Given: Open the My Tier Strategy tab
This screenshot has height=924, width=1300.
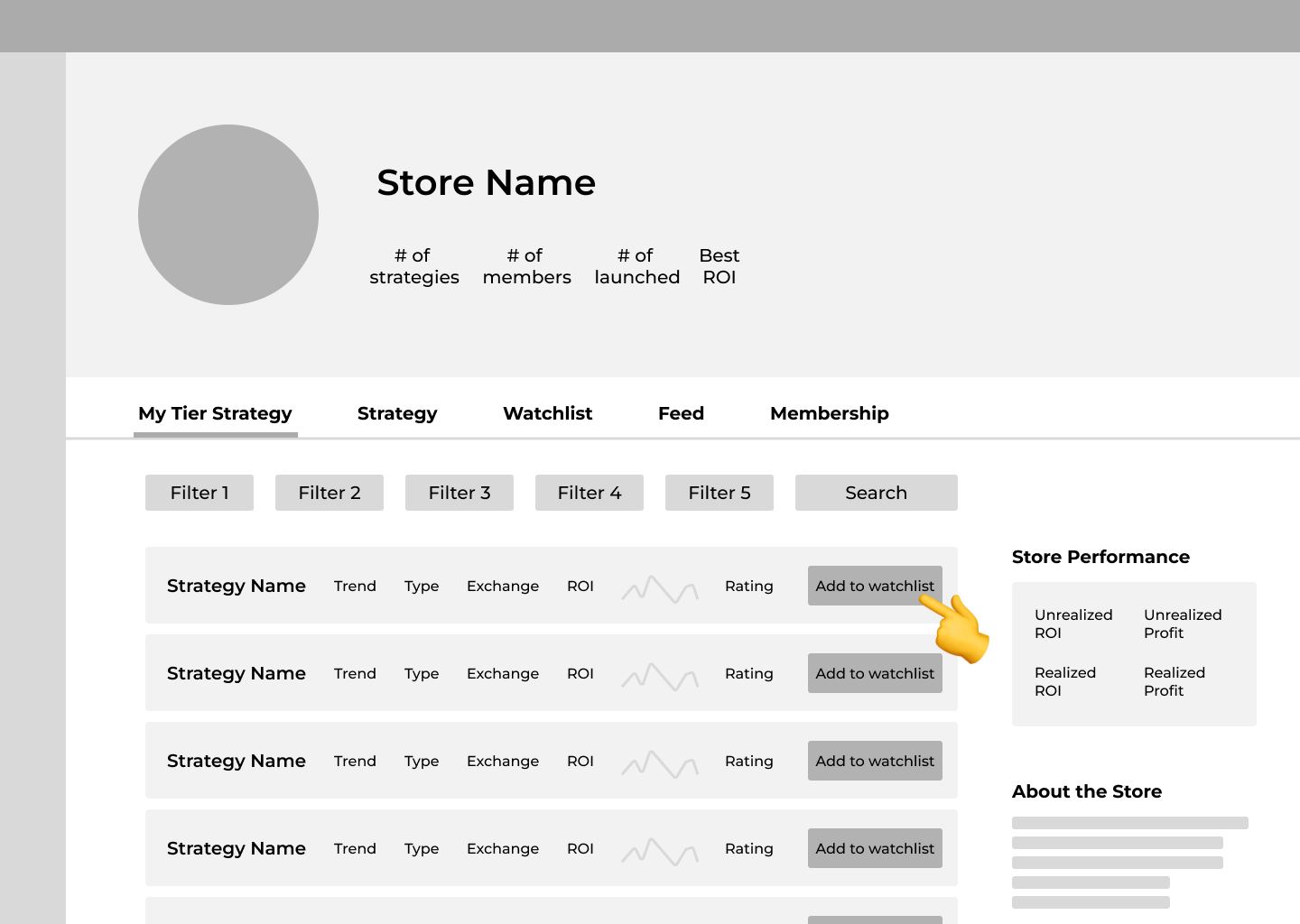Looking at the screenshot, I should [x=215, y=413].
